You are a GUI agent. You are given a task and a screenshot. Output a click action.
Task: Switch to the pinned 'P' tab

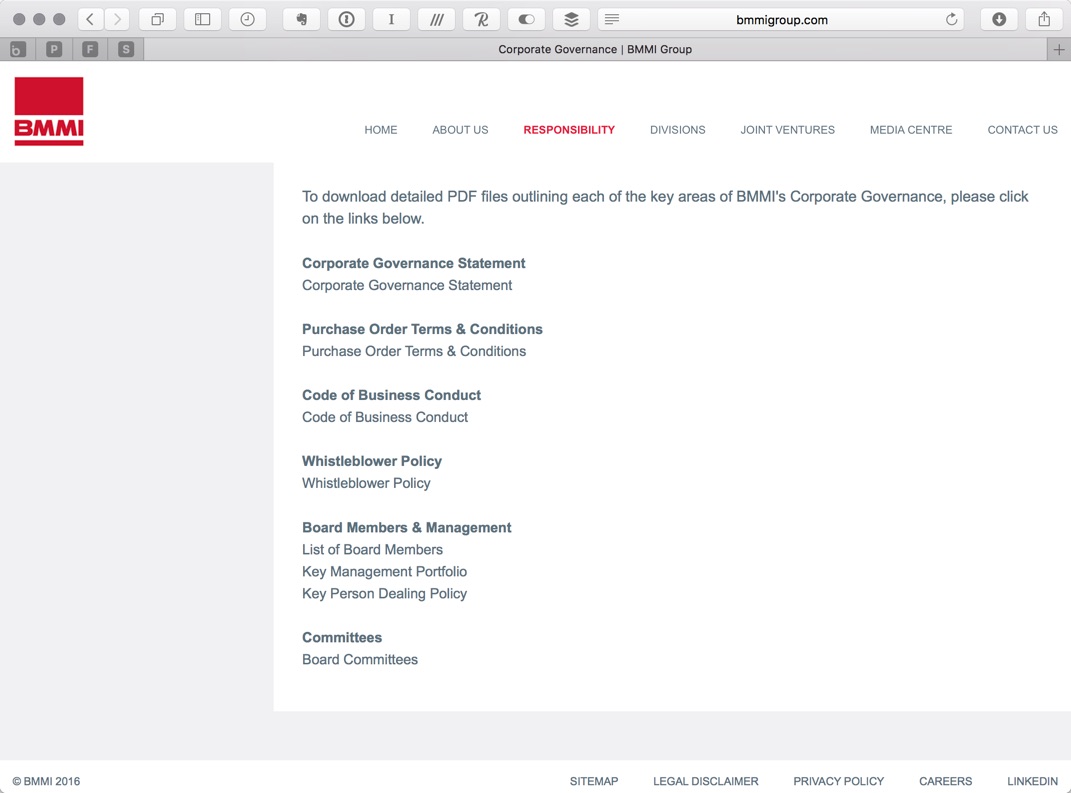coord(54,49)
